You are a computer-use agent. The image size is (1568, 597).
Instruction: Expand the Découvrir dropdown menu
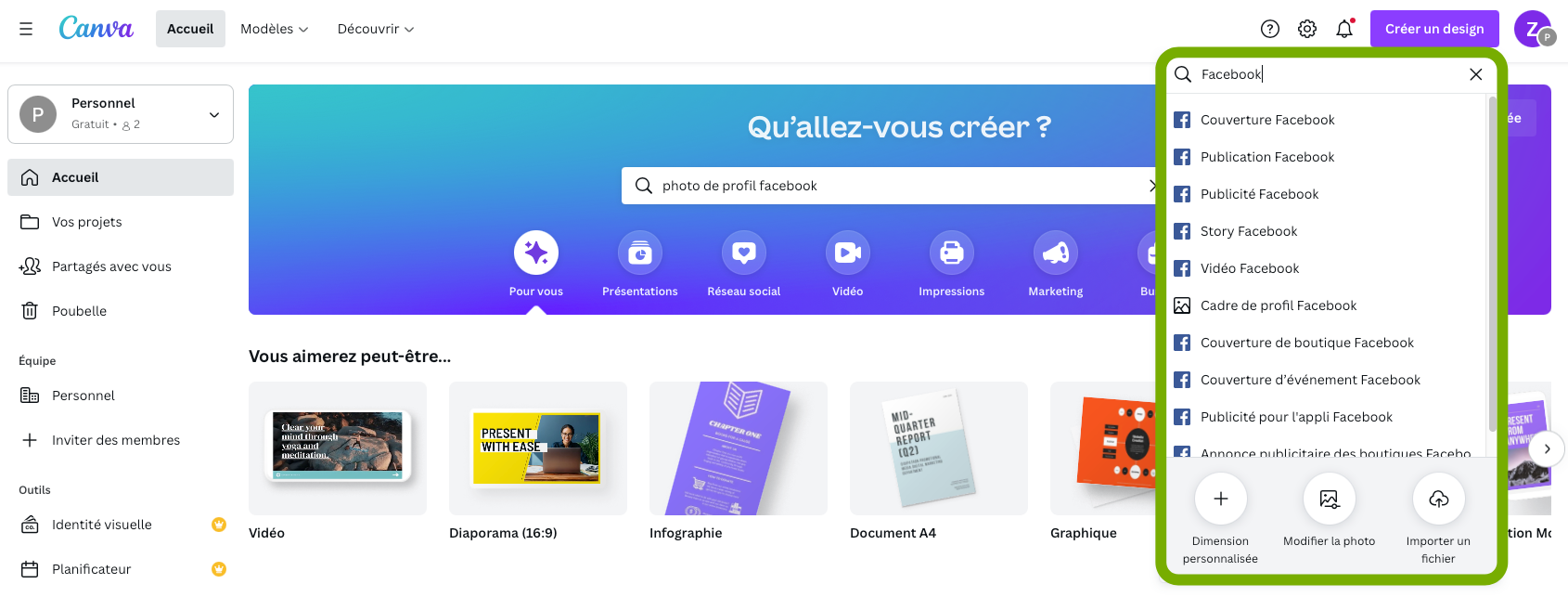click(x=376, y=29)
